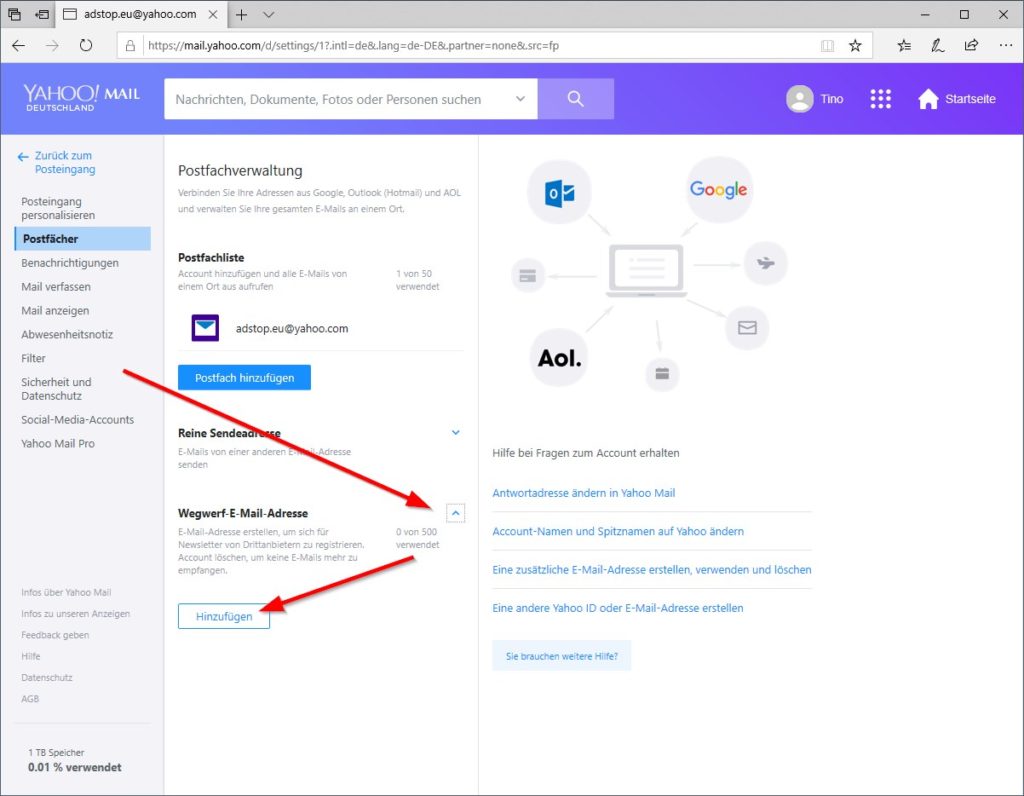Open Social-Media-Accounts settings

[x=78, y=420]
